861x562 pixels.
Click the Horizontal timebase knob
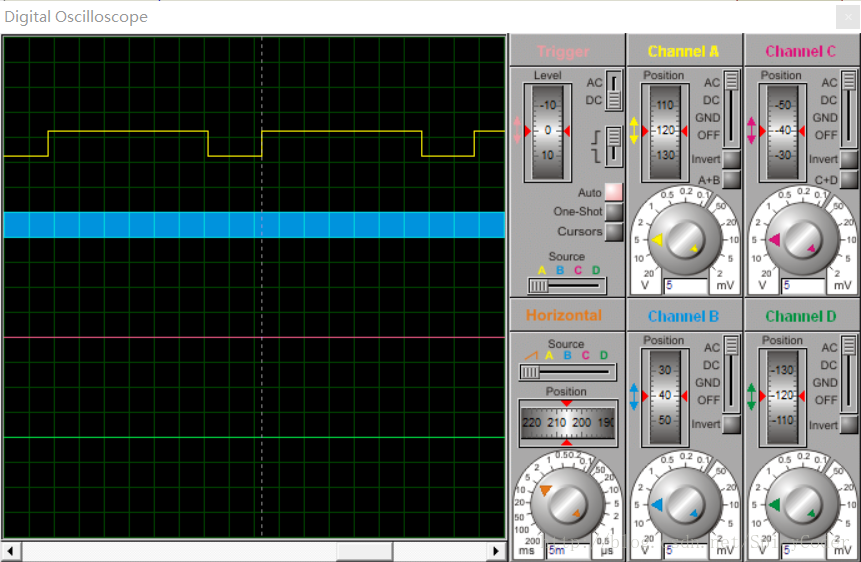[x=567, y=502]
